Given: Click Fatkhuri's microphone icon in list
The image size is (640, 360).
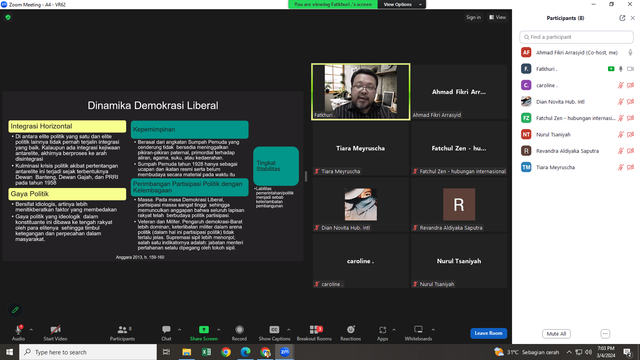Looking at the screenshot, I should click(621, 69).
